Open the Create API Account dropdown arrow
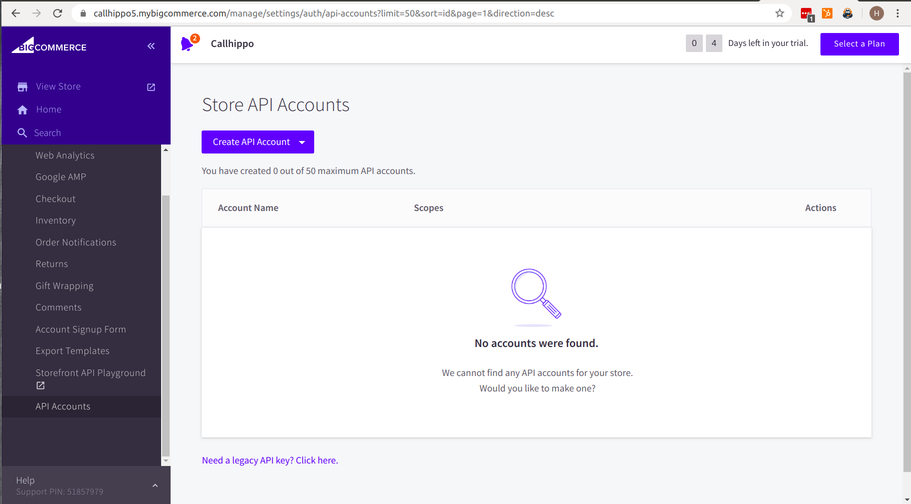 coord(302,142)
